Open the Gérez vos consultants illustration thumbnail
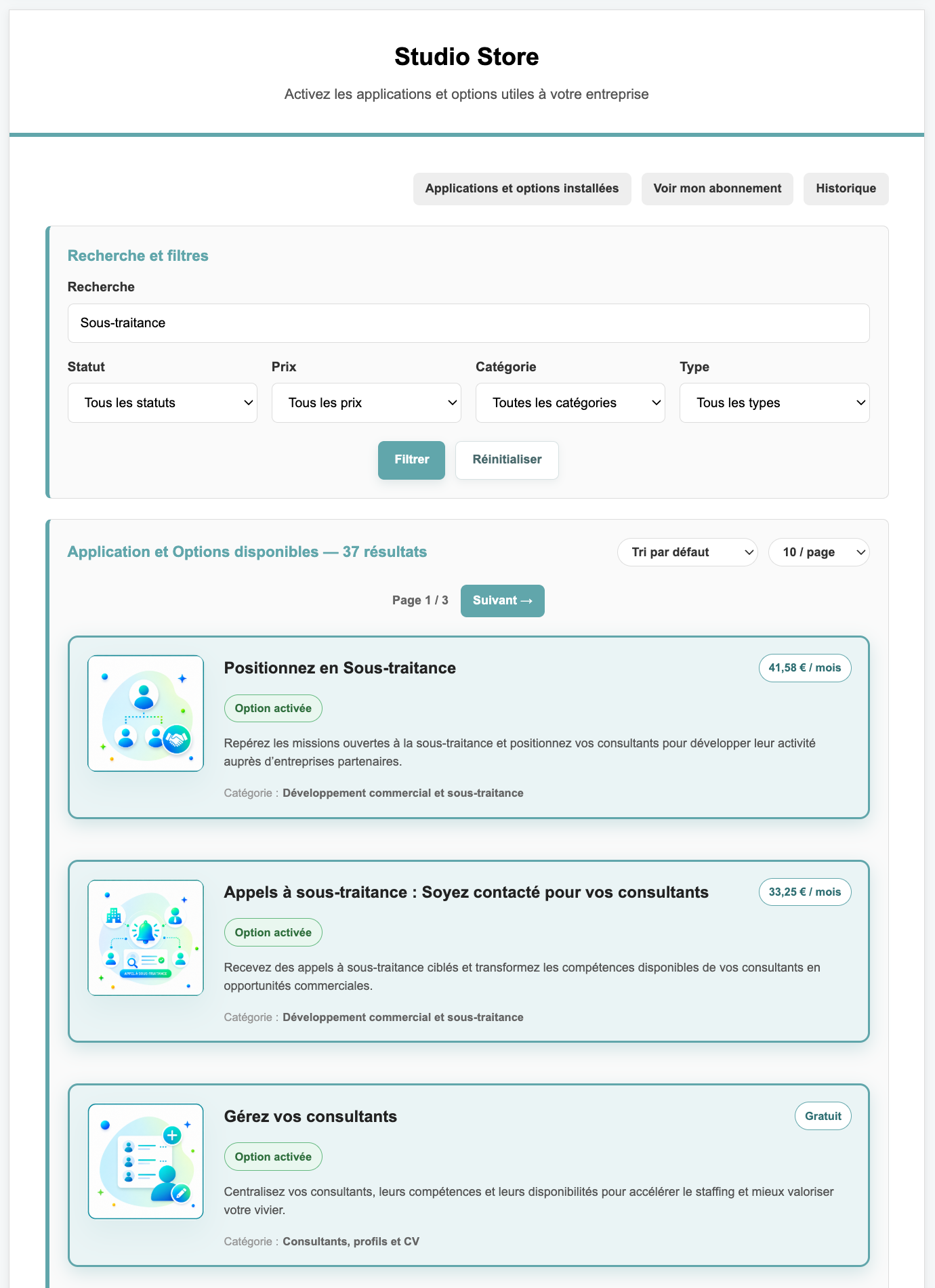Image resolution: width=935 pixels, height=1288 pixels. click(x=146, y=1161)
